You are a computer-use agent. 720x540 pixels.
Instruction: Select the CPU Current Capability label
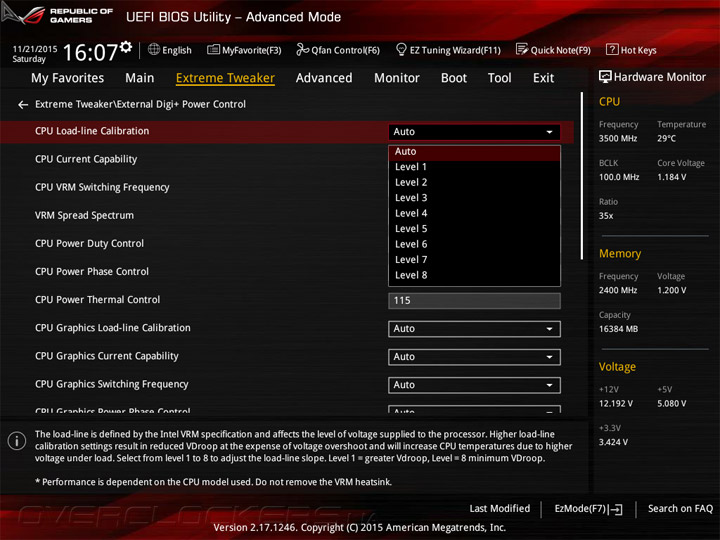(86, 159)
